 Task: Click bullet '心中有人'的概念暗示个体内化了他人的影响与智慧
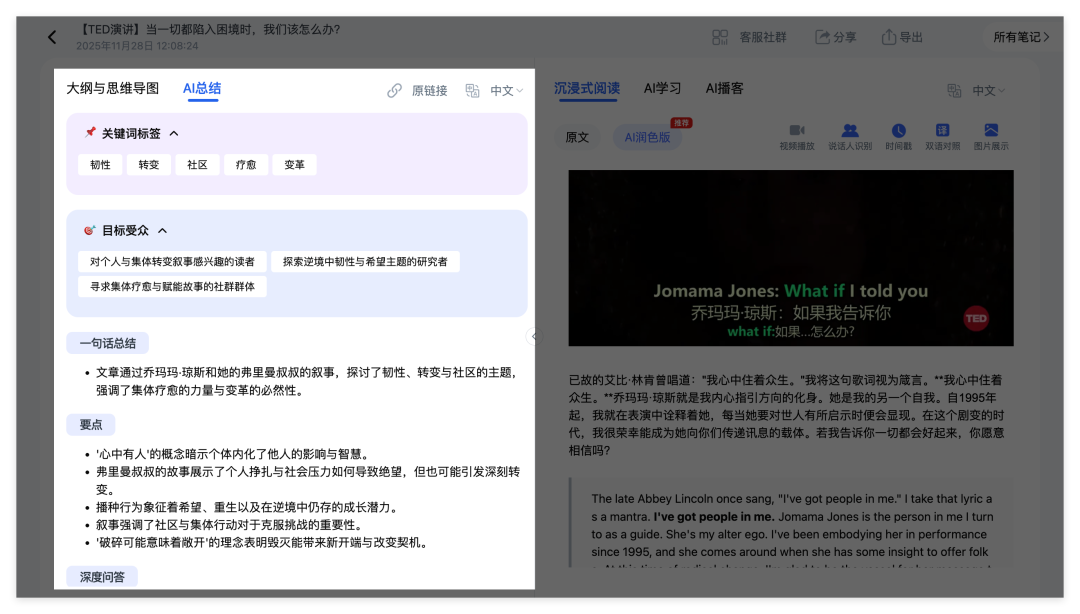point(233,454)
